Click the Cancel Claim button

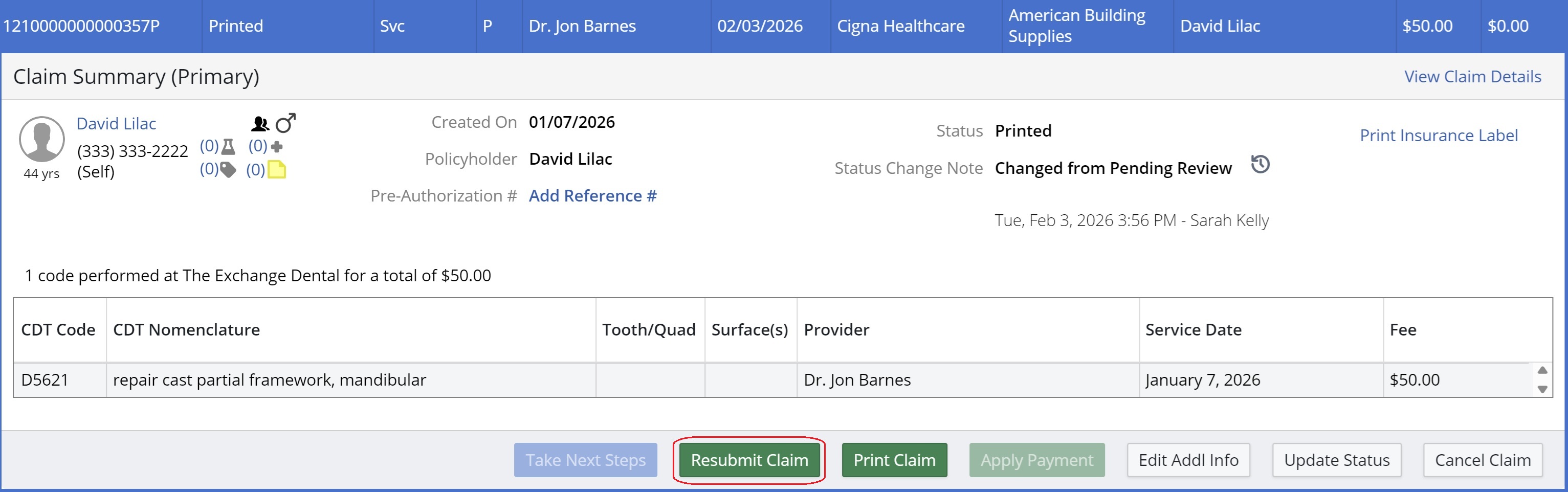coord(1482,460)
